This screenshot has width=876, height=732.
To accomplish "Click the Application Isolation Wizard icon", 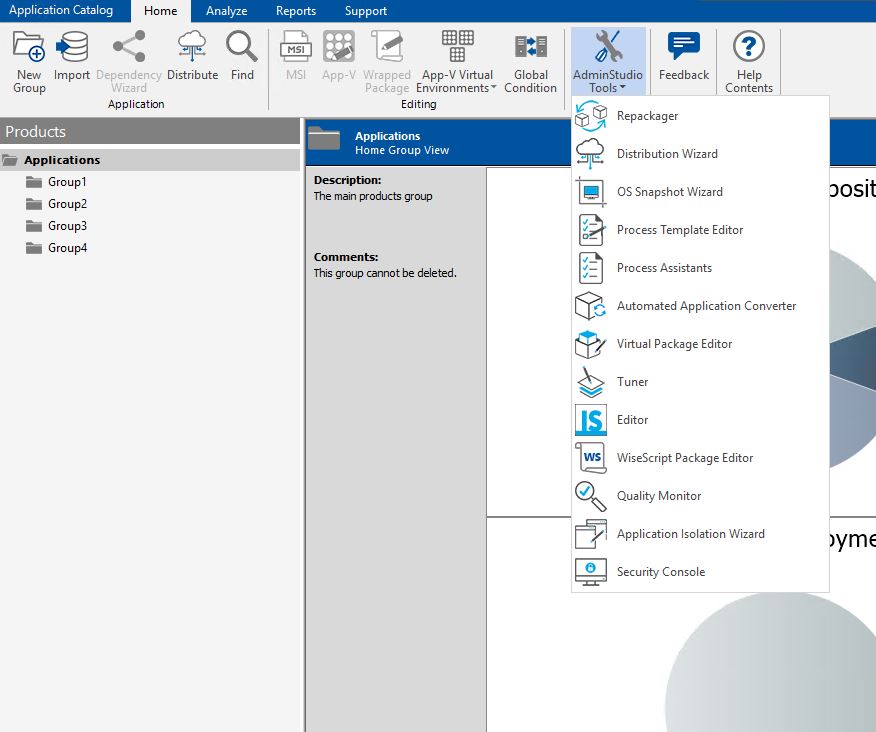I will point(591,534).
